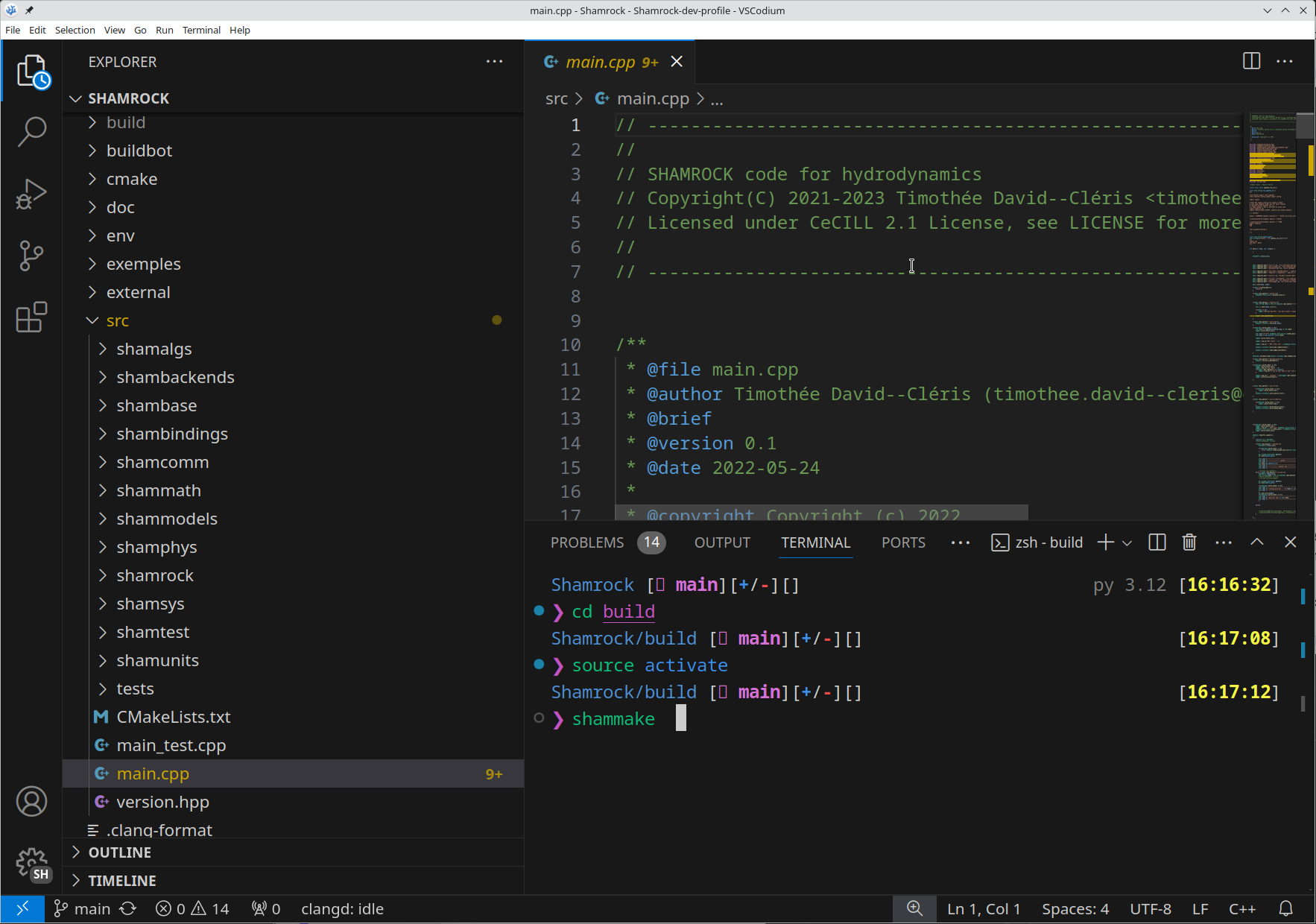
Task: Expand the external folder
Action: (293, 292)
